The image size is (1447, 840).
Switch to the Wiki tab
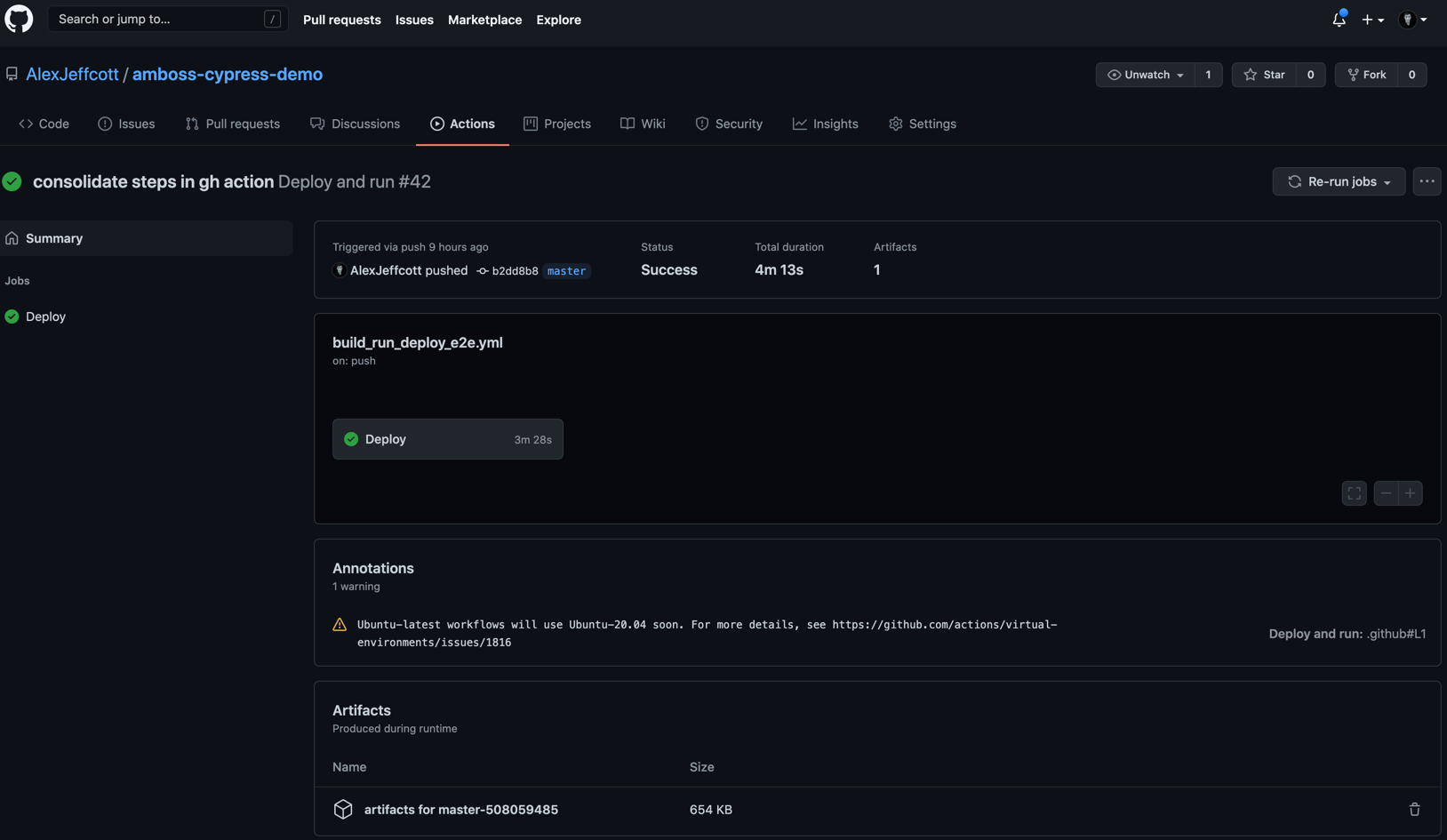[643, 124]
